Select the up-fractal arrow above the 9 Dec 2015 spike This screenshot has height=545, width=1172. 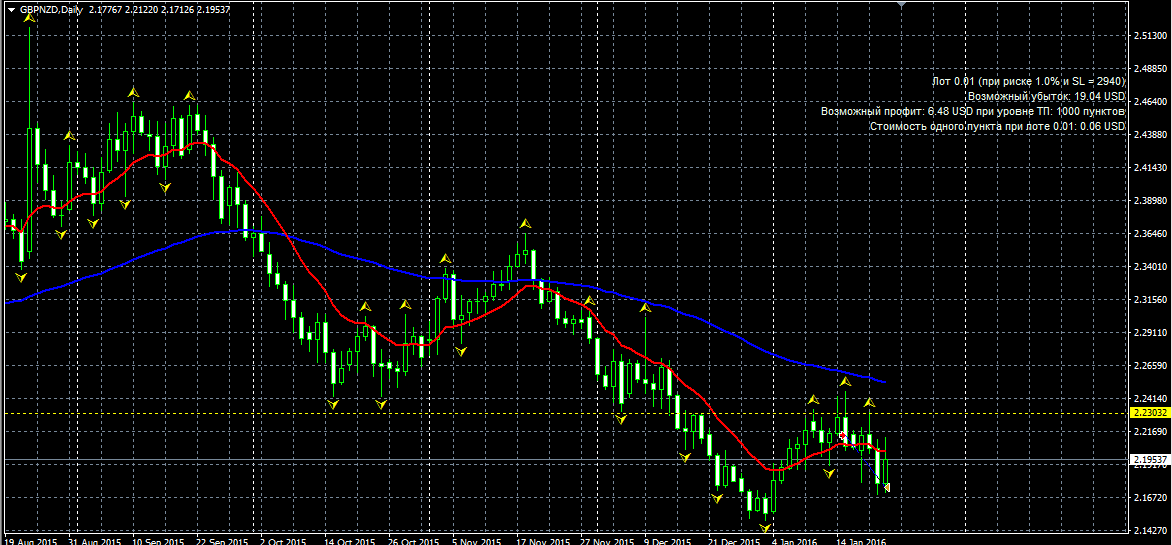coord(644,307)
